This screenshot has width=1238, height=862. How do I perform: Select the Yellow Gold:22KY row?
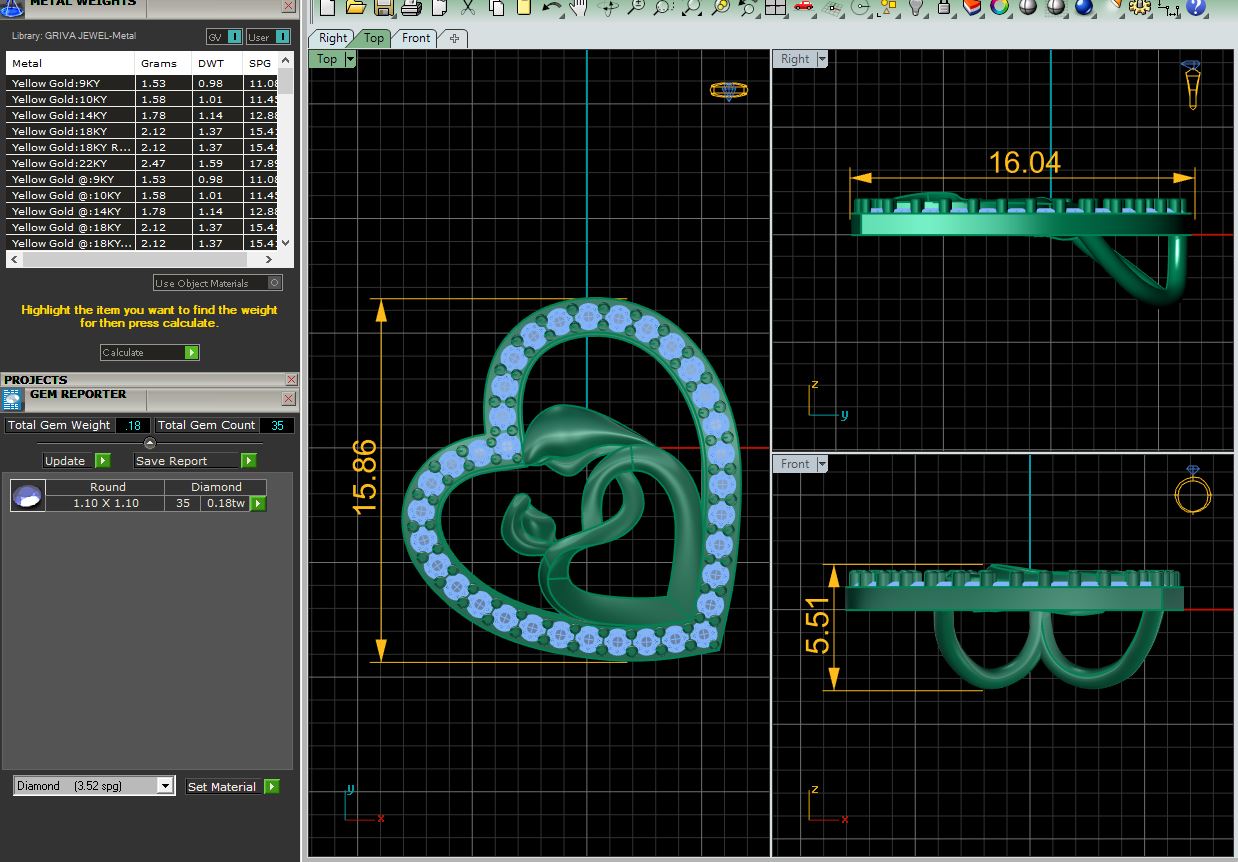coord(141,163)
